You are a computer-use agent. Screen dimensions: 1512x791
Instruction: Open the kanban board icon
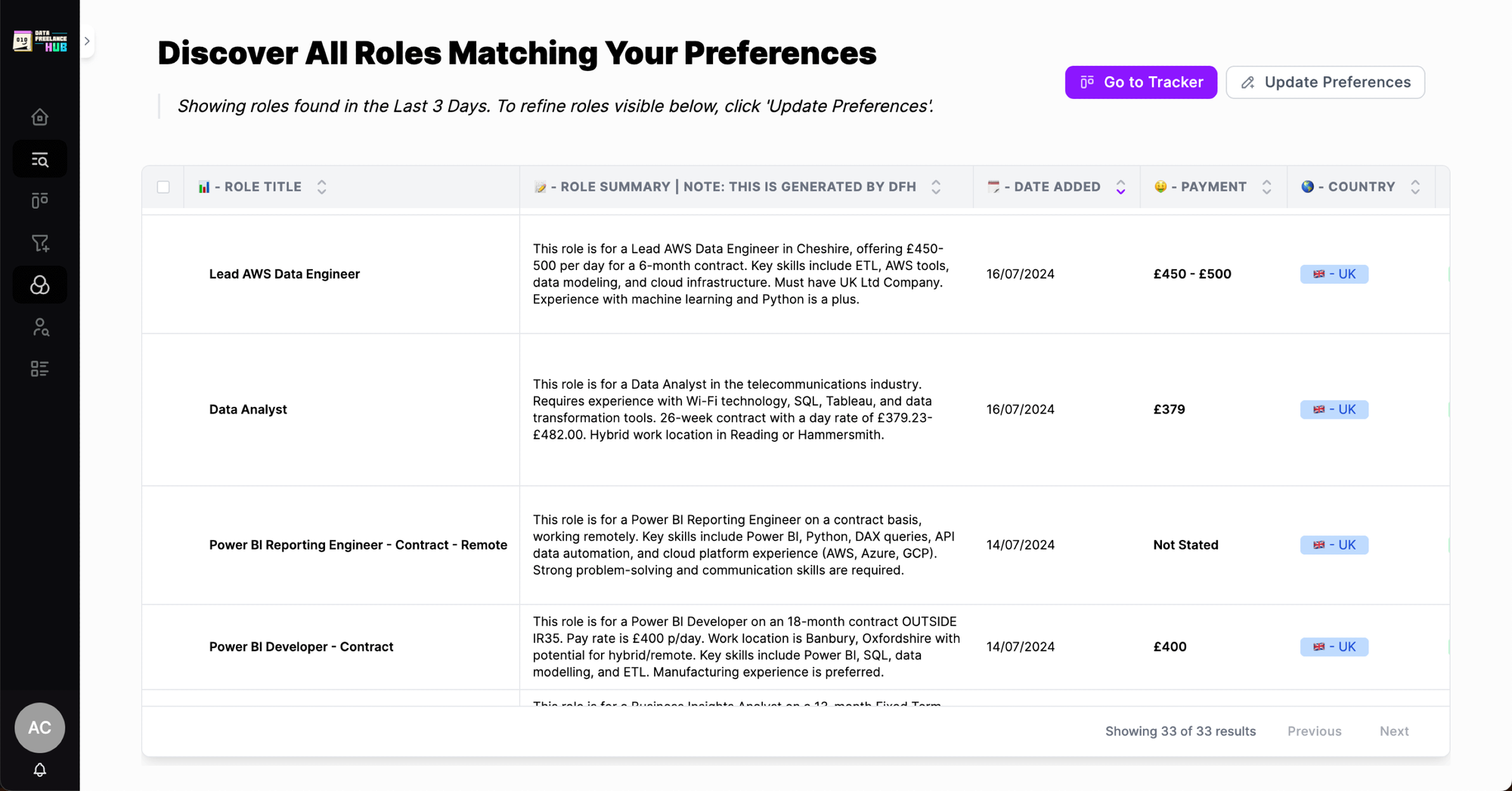pyautogui.click(x=39, y=200)
